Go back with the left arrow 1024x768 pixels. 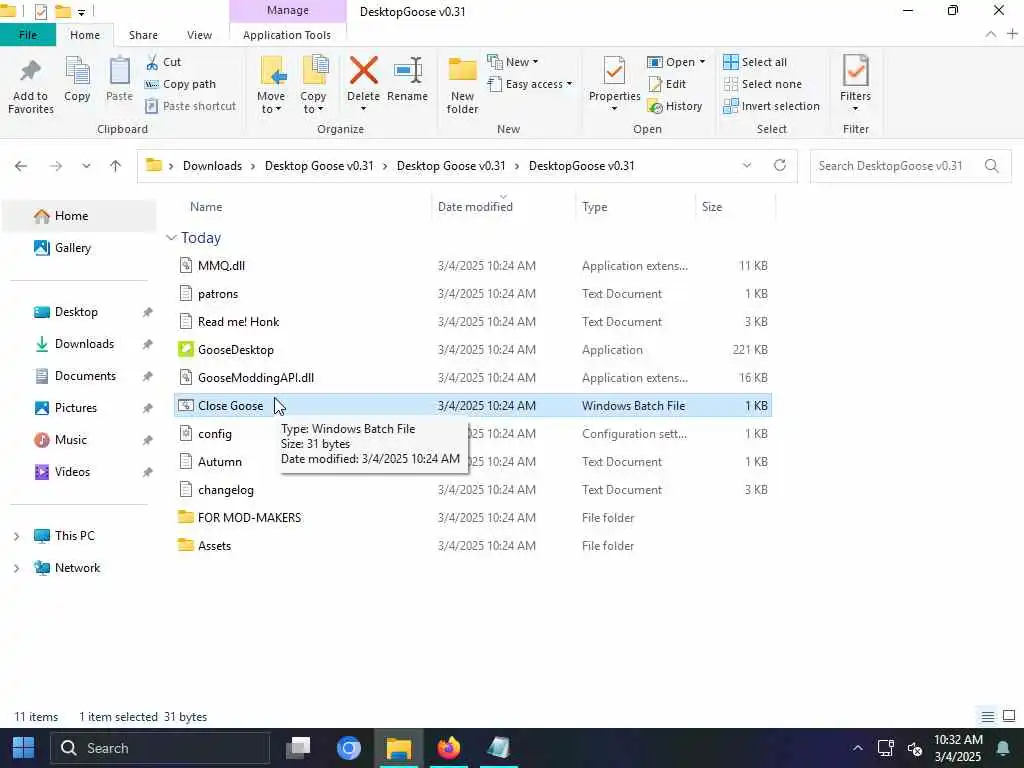click(21, 166)
